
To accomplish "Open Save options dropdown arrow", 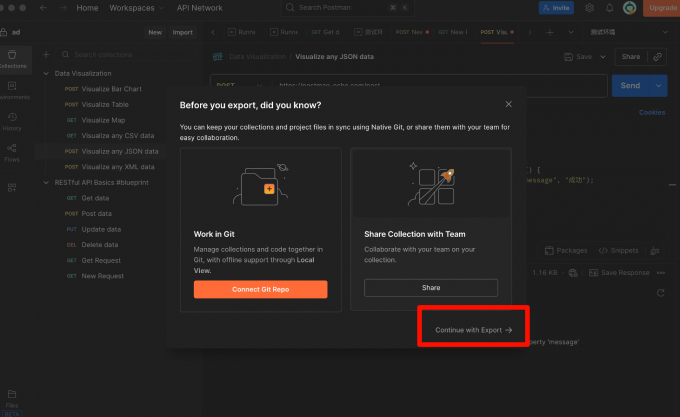I will pyautogui.click(x=603, y=57).
